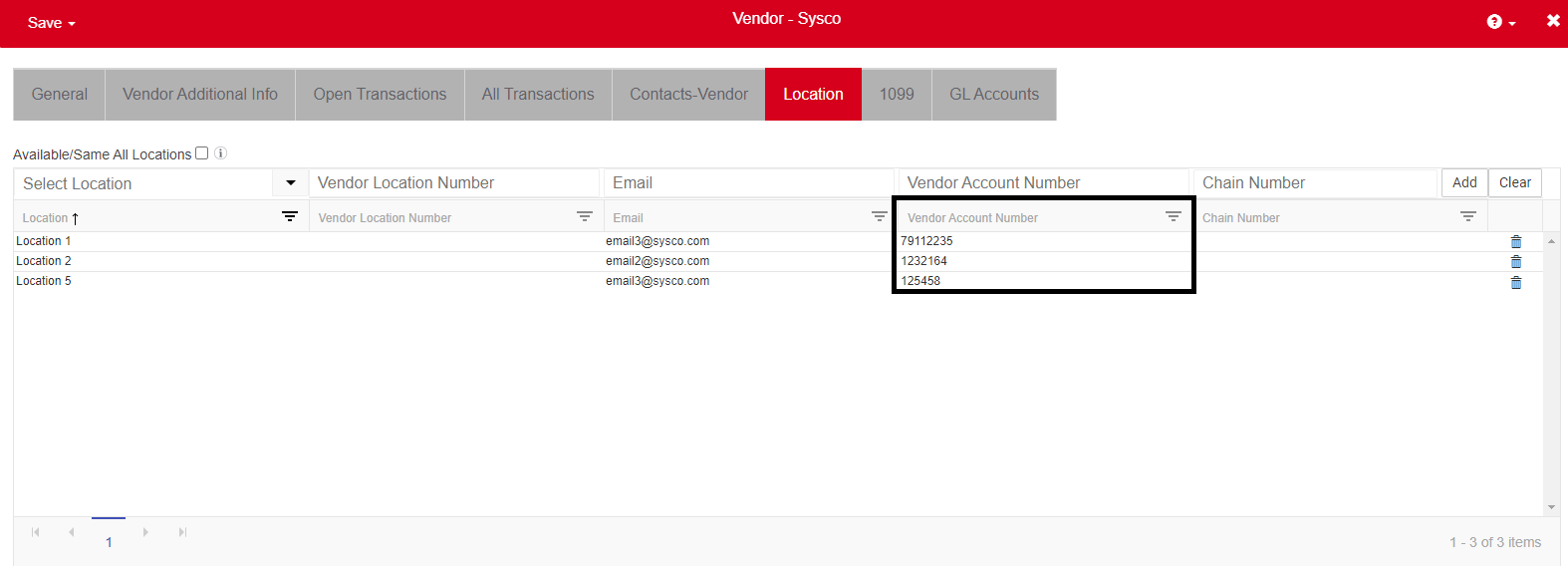Open the Contacts-Vendor tab
This screenshot has width=1568, height=573.
688,95
